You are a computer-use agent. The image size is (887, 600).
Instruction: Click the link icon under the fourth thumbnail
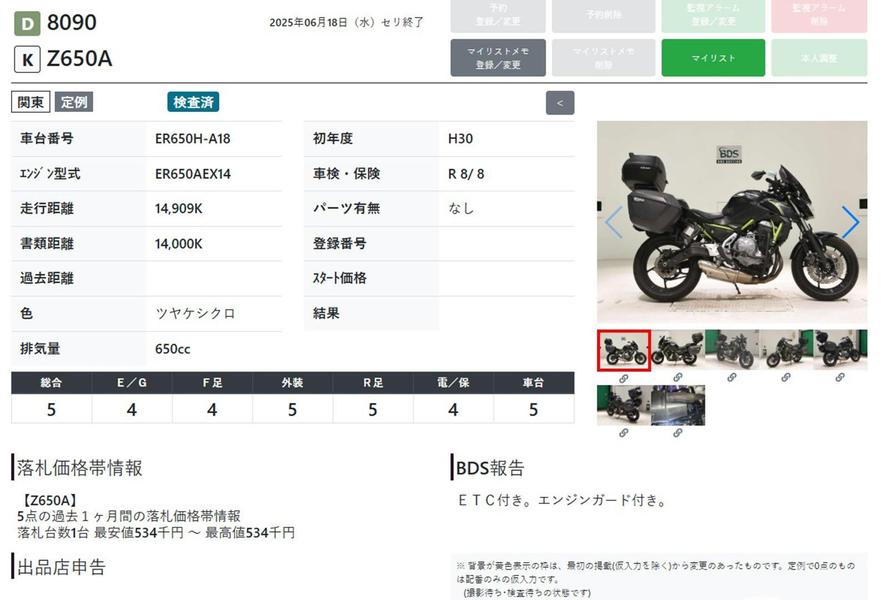click(785, 378)
